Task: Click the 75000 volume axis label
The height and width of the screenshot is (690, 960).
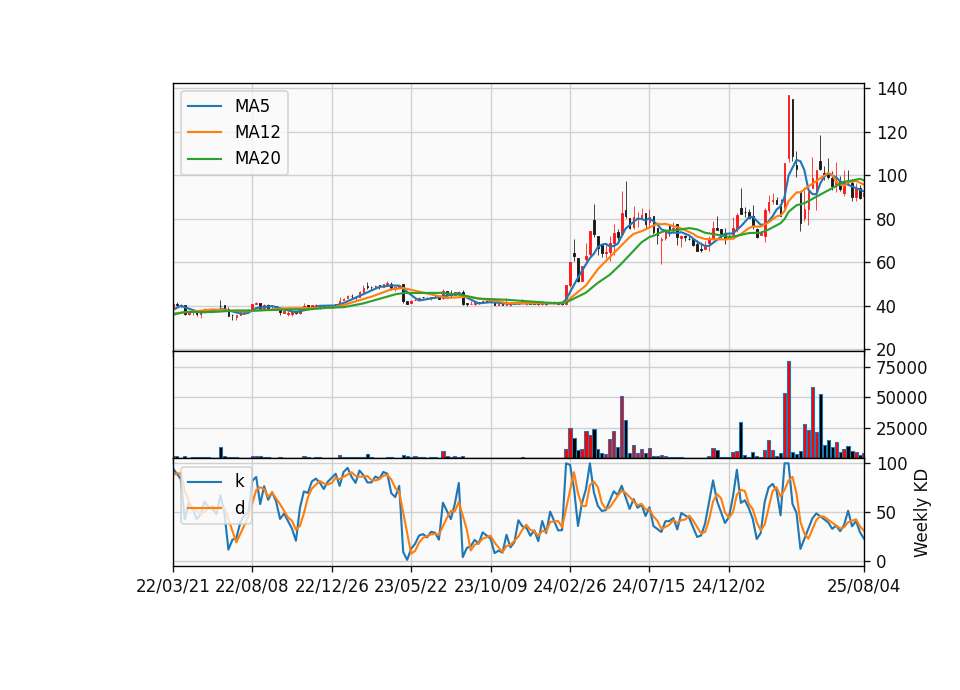Action: click(902, 368)
